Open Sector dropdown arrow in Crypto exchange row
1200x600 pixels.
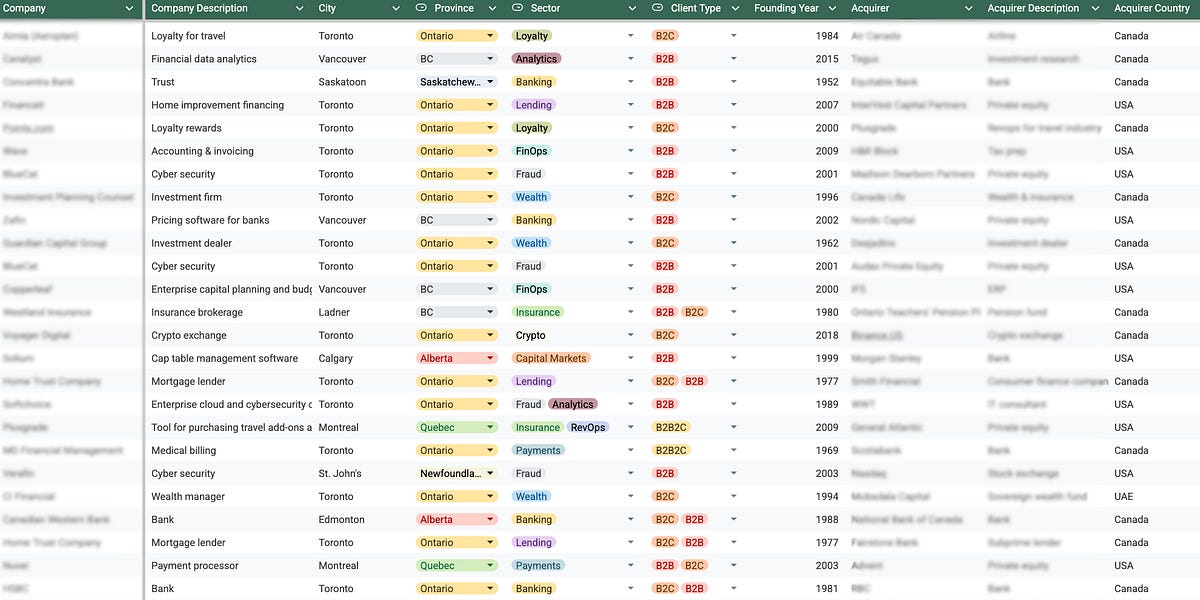[631, 335]
